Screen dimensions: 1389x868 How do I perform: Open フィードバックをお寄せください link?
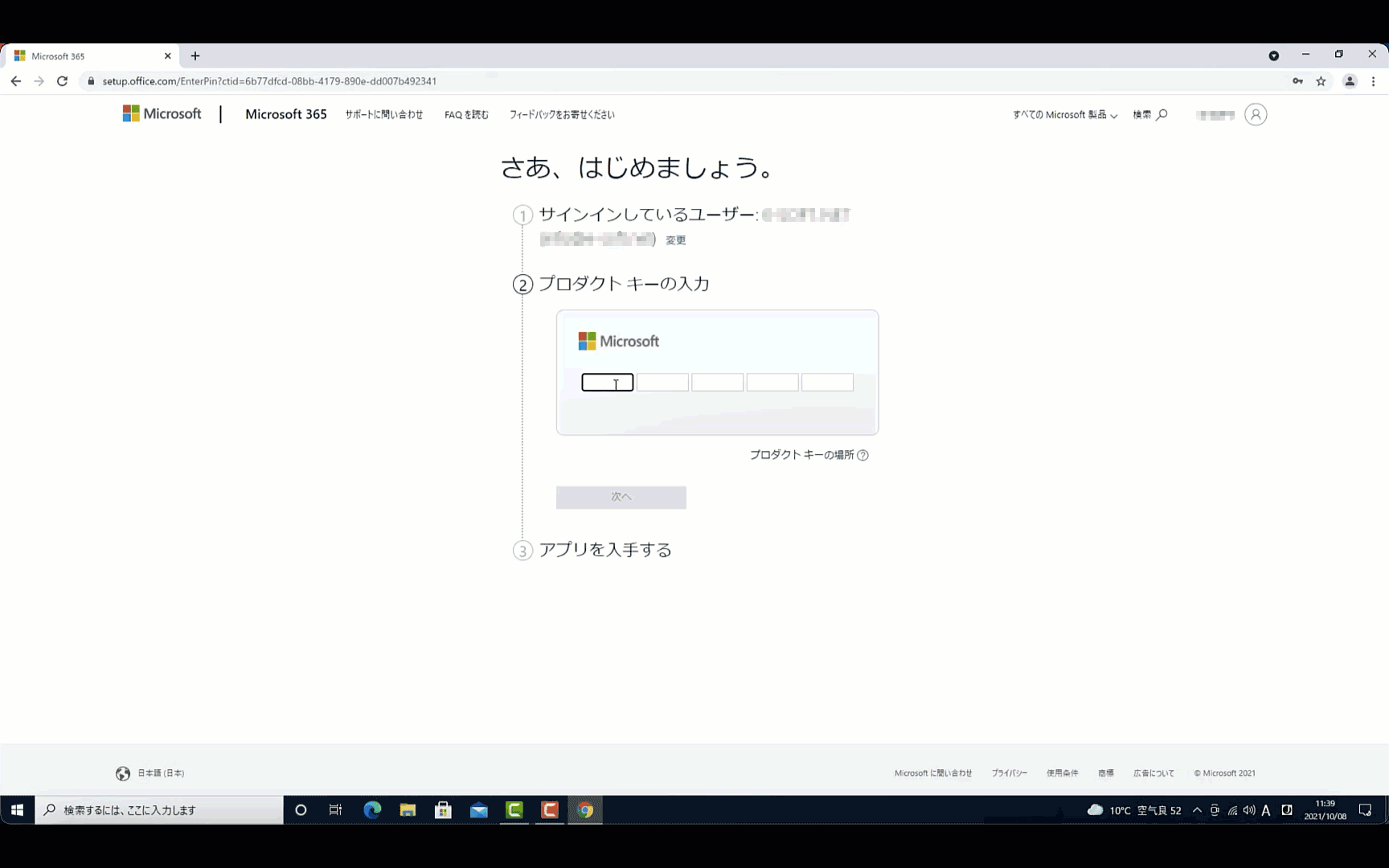click(x=562, y=115)
